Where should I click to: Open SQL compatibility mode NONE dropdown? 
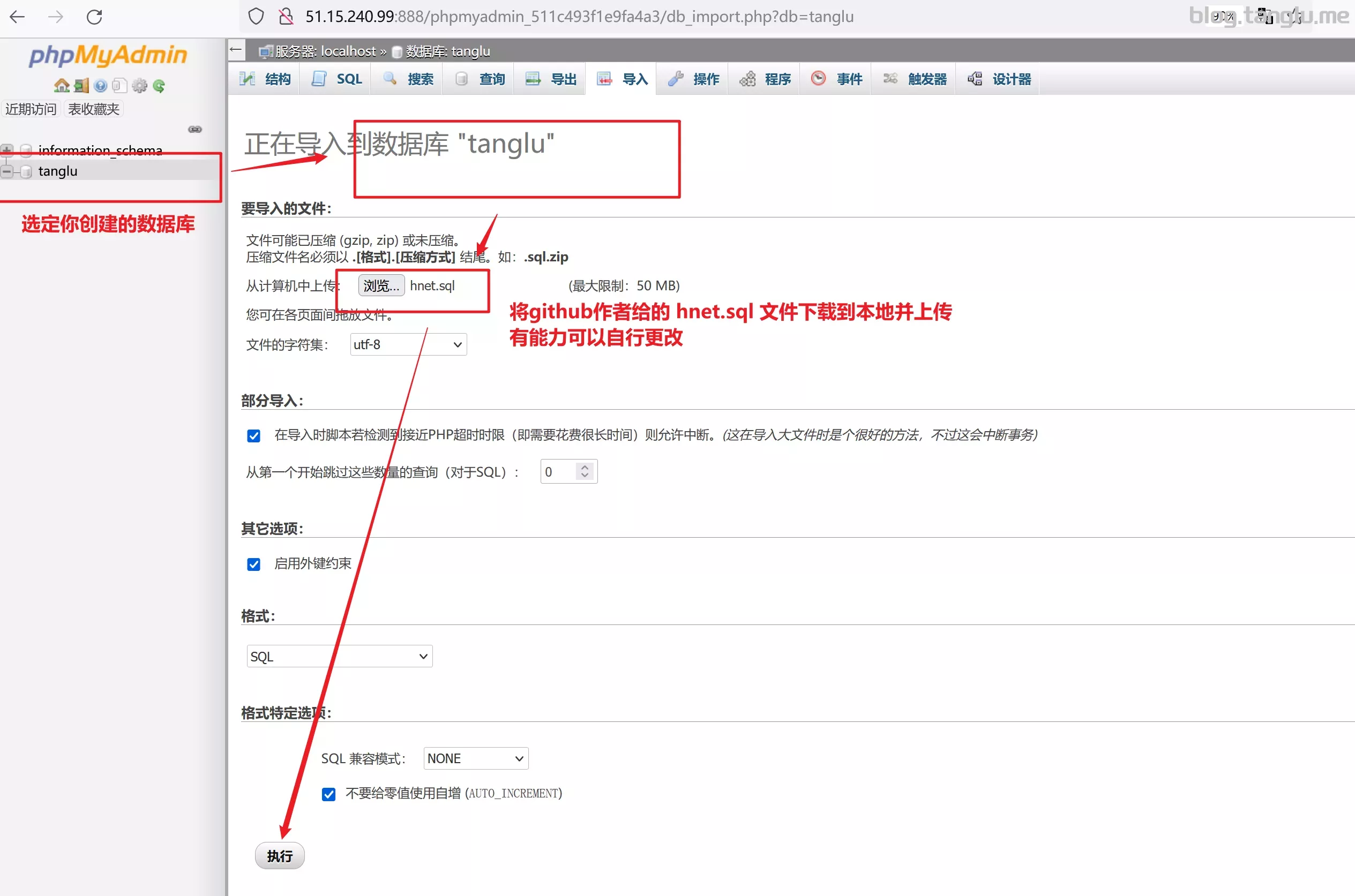coord(475,758)
